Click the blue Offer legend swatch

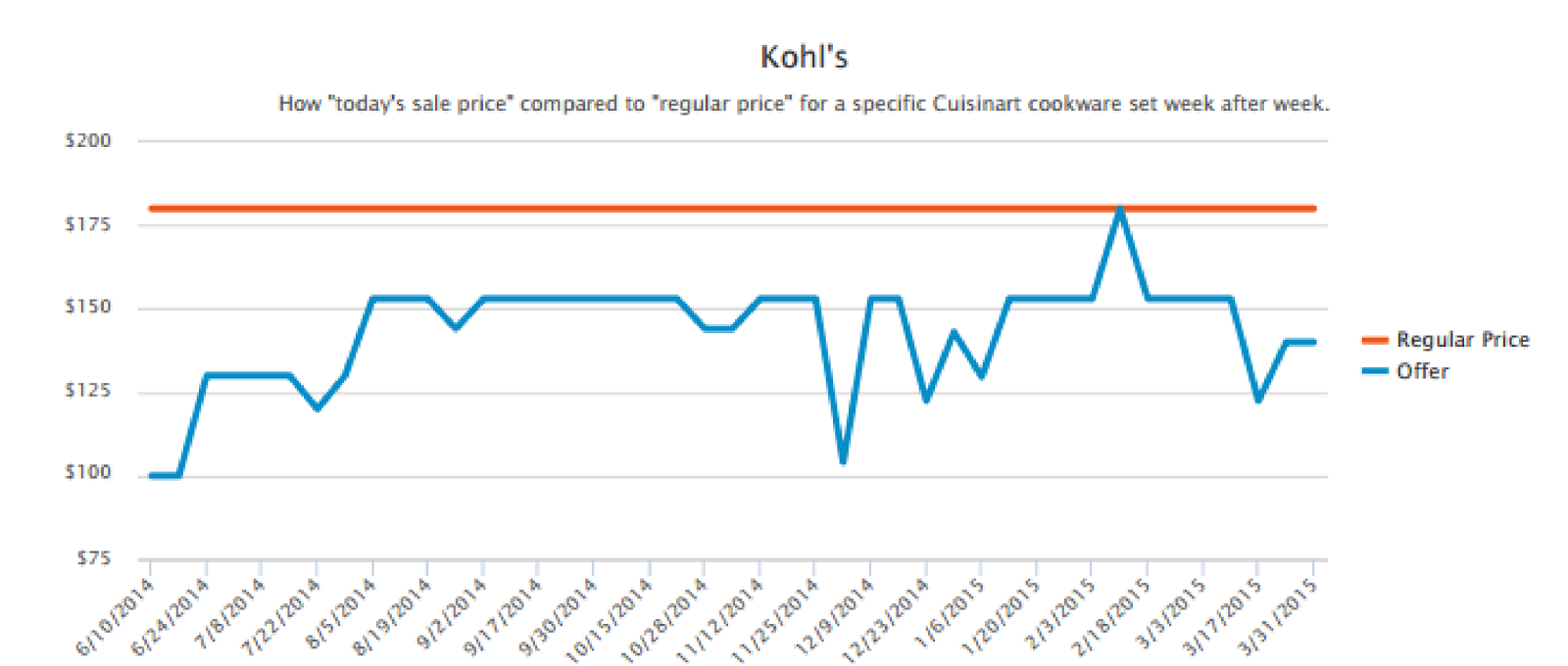[1375, 371]
